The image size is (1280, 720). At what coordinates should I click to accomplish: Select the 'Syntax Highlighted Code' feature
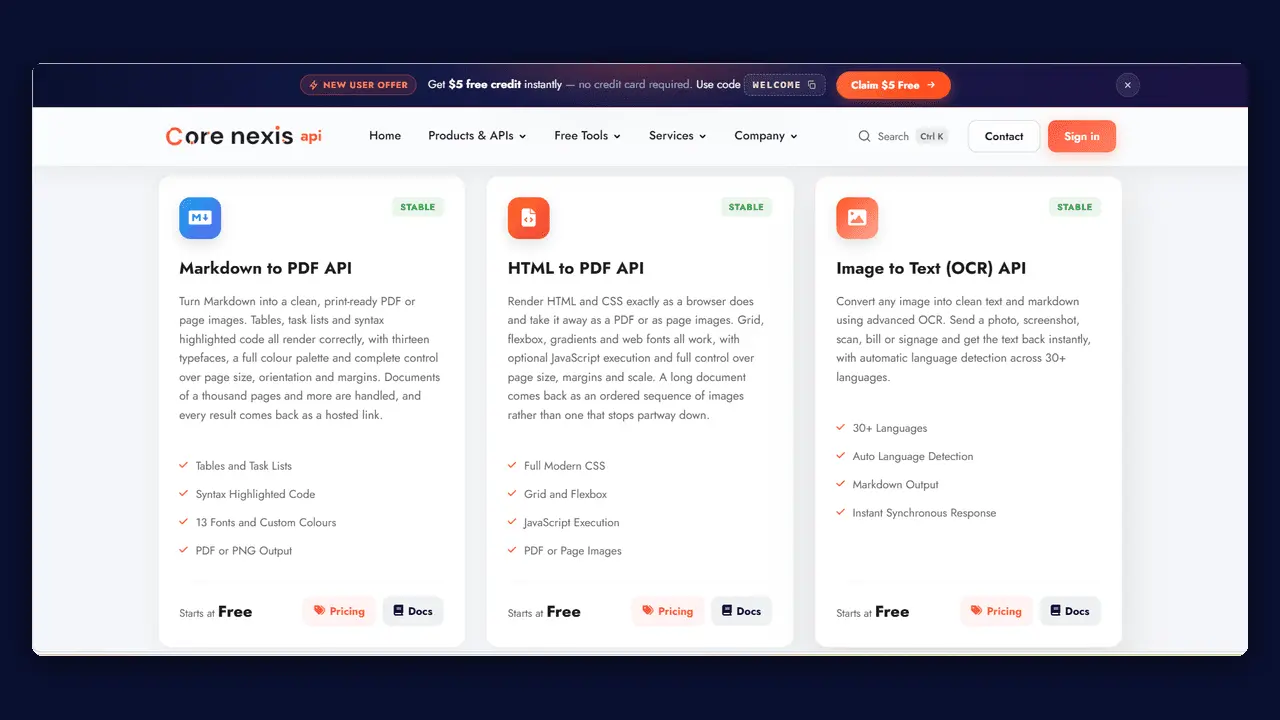(247, 494)
